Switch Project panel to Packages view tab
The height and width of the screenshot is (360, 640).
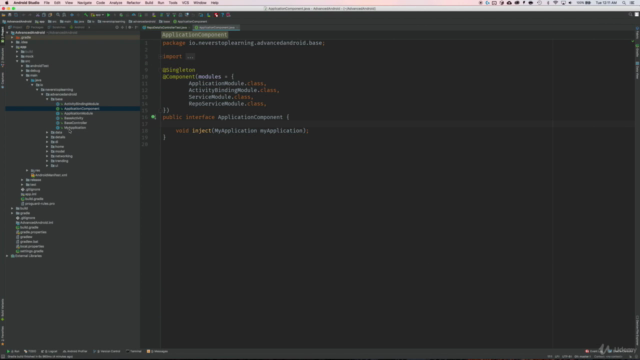[35, 27]
